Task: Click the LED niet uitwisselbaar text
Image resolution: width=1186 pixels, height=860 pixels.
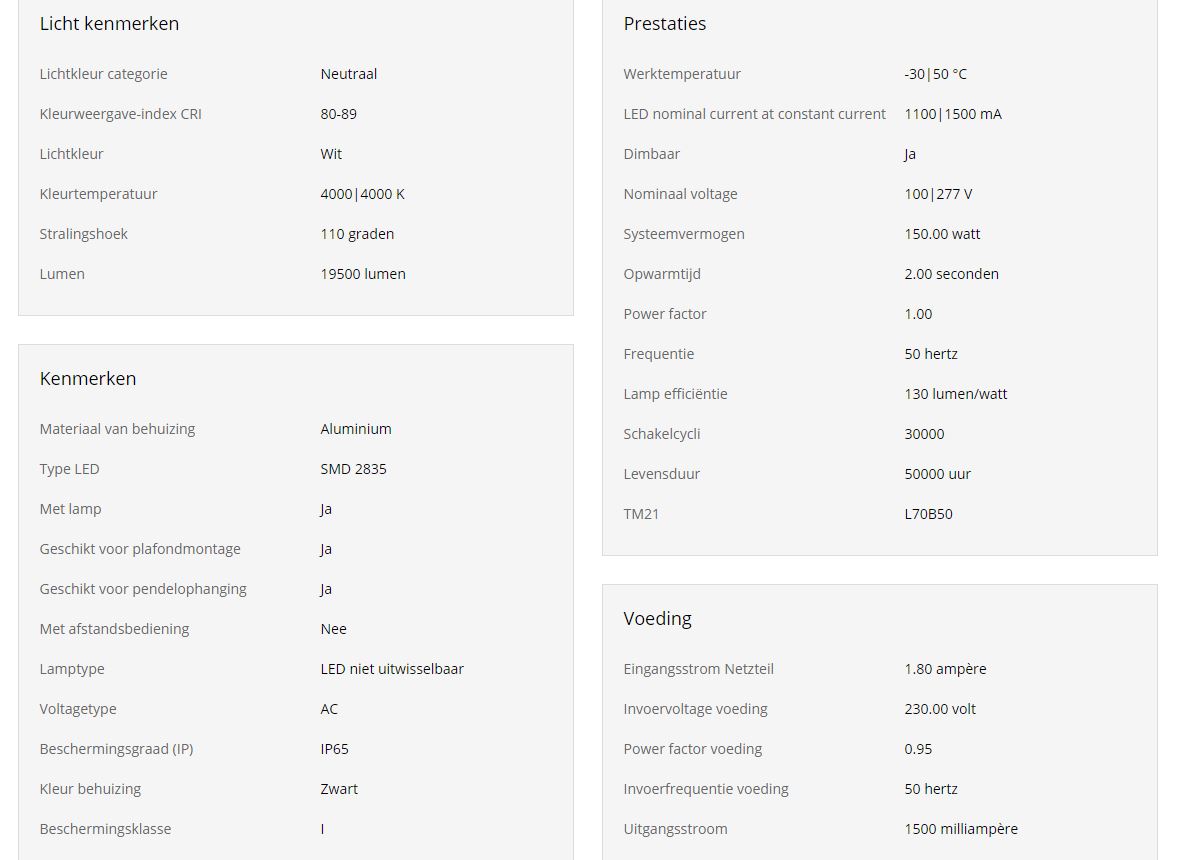Action: (x=392, y=669)
